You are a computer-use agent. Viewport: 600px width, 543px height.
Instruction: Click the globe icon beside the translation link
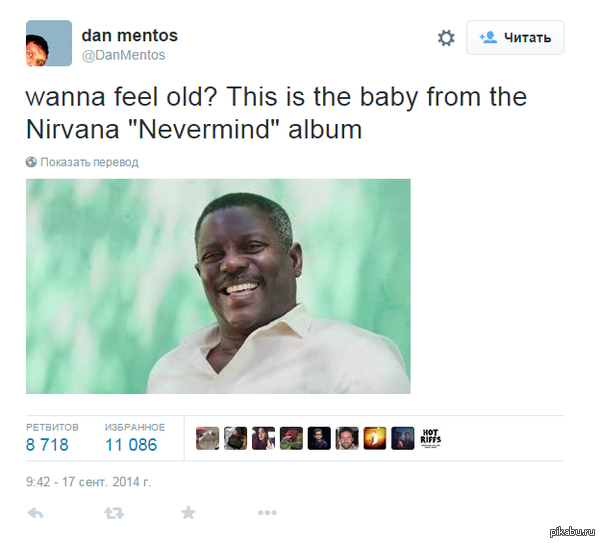pos(32,162)
